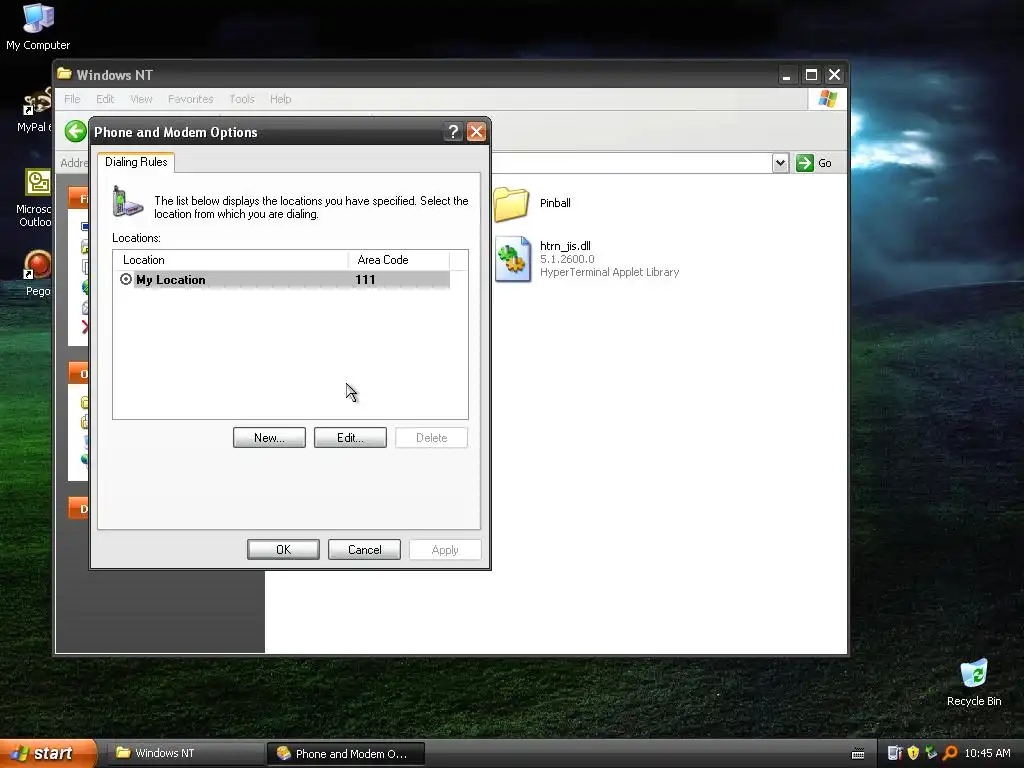Click the orange magnifier tray icon
Image resolution: width=1024 pixels, height=768 pixels.
[x=950, y=753]
